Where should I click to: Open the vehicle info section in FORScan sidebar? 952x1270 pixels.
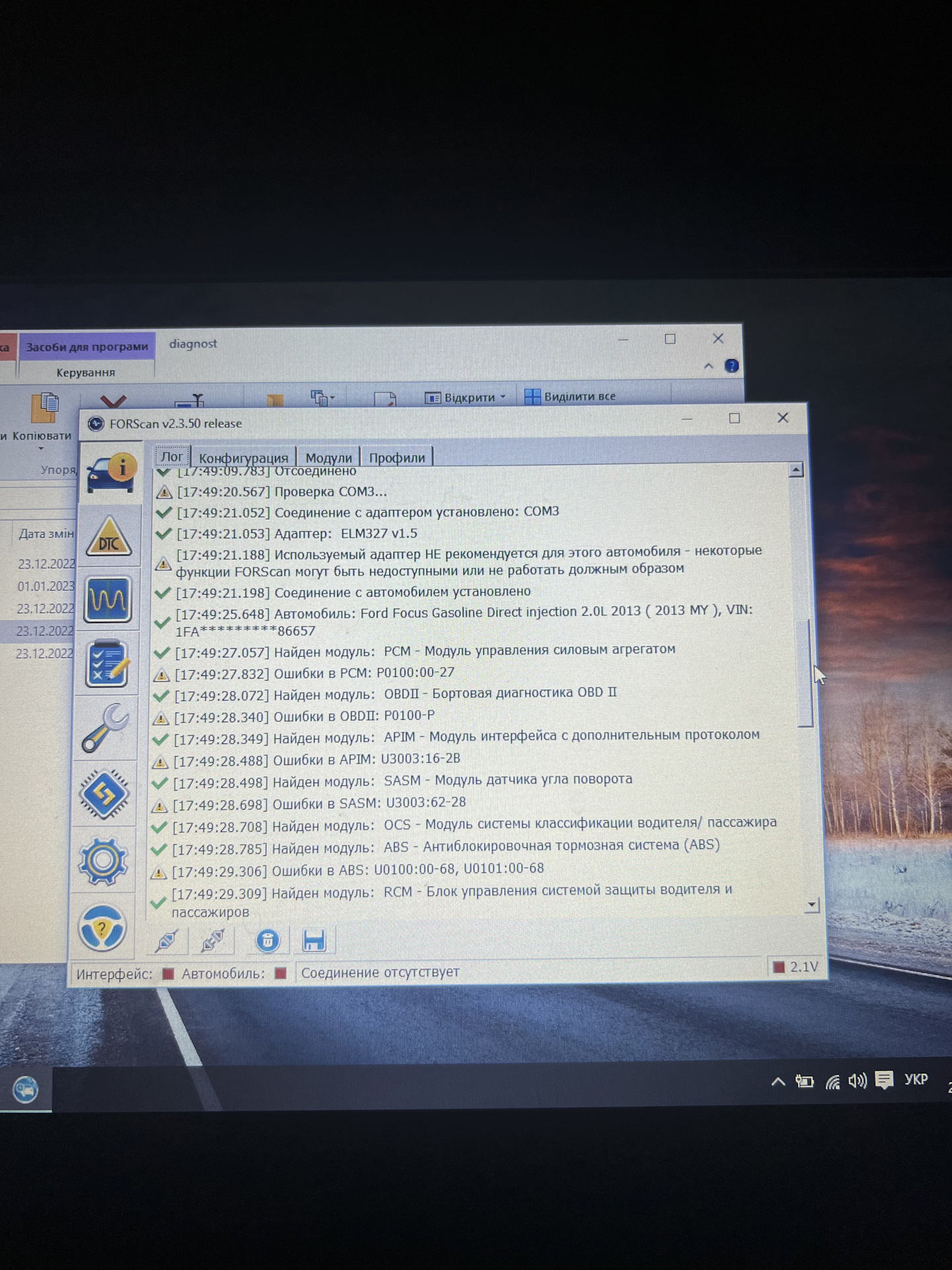pos(111,473)
